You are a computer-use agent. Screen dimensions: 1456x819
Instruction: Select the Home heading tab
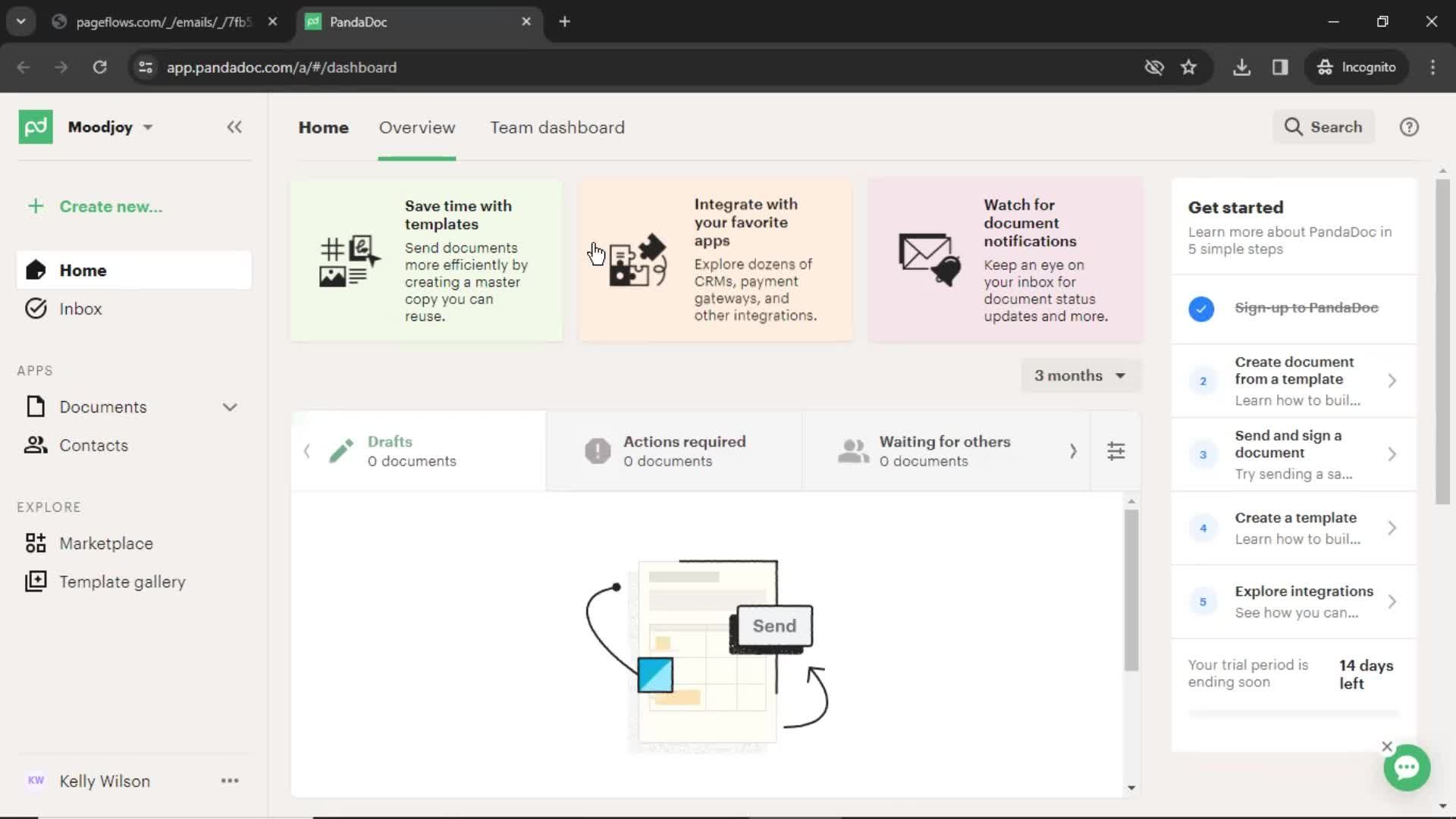tap(324, 127)
